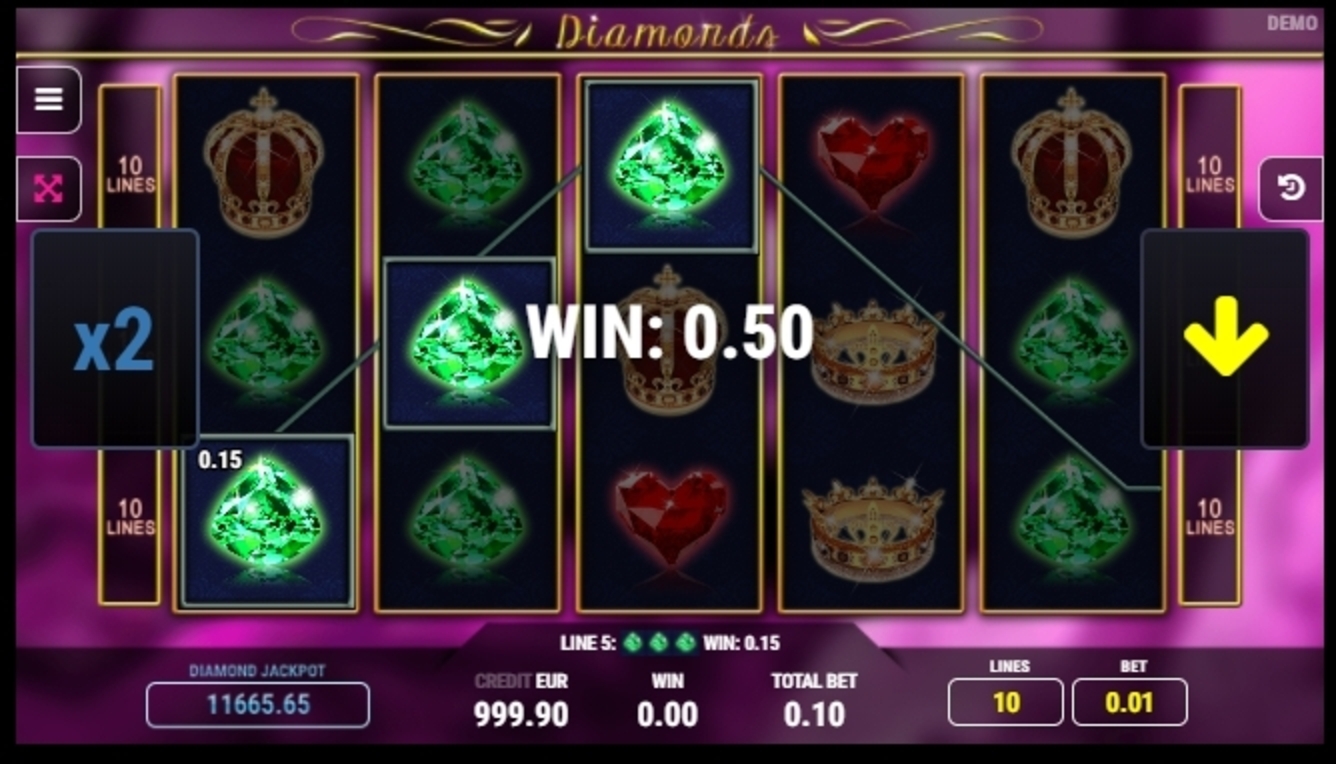
Task: Open the hamburger menu
Action: 48,99
